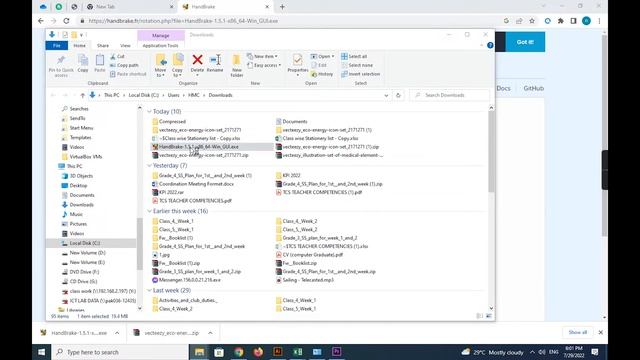Click the Search Downloads field
640x360 pixels.
(449, 95)
